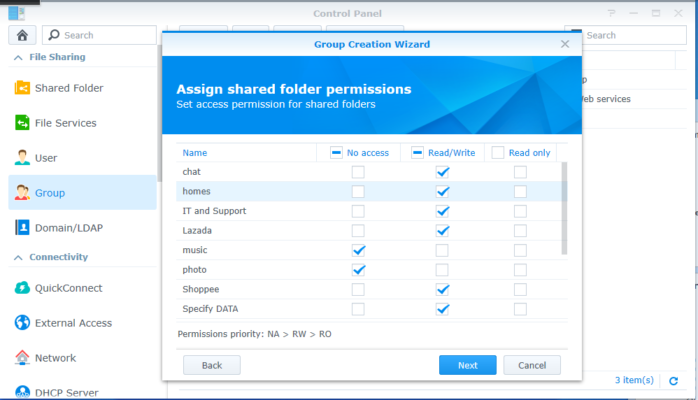
Task: Collapse the Connectivity section
Action: point(18,257)
